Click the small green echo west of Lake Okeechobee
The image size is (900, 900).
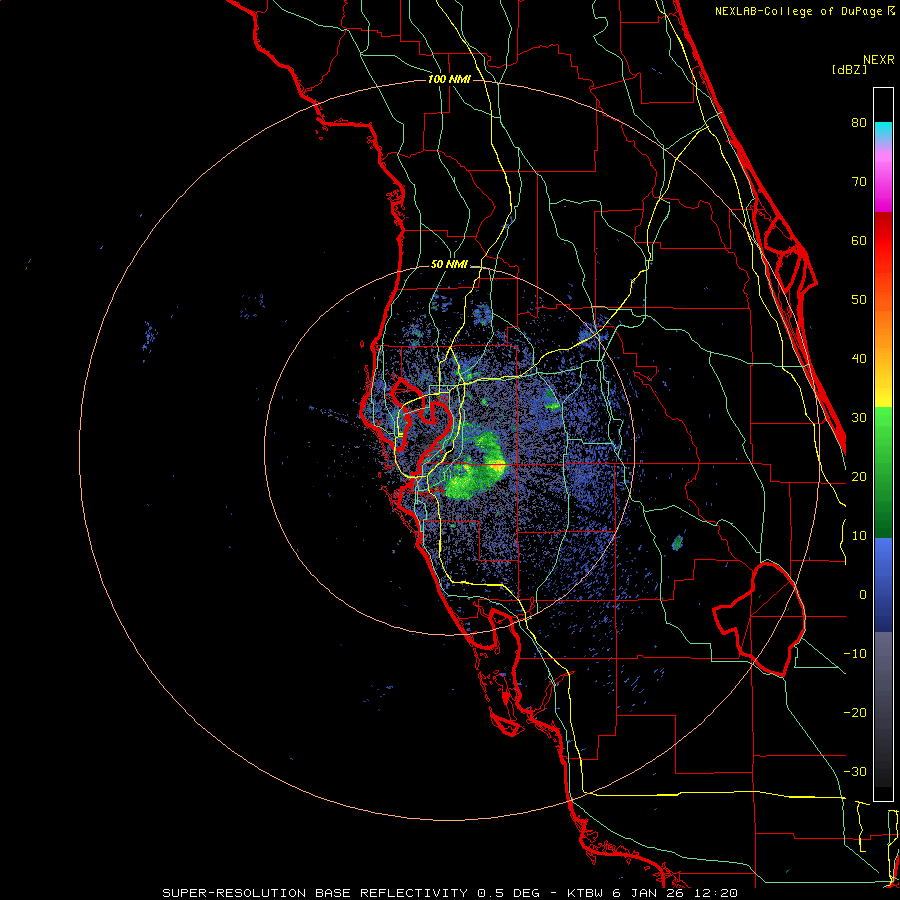pyautogui.click(x=677, y=542)
